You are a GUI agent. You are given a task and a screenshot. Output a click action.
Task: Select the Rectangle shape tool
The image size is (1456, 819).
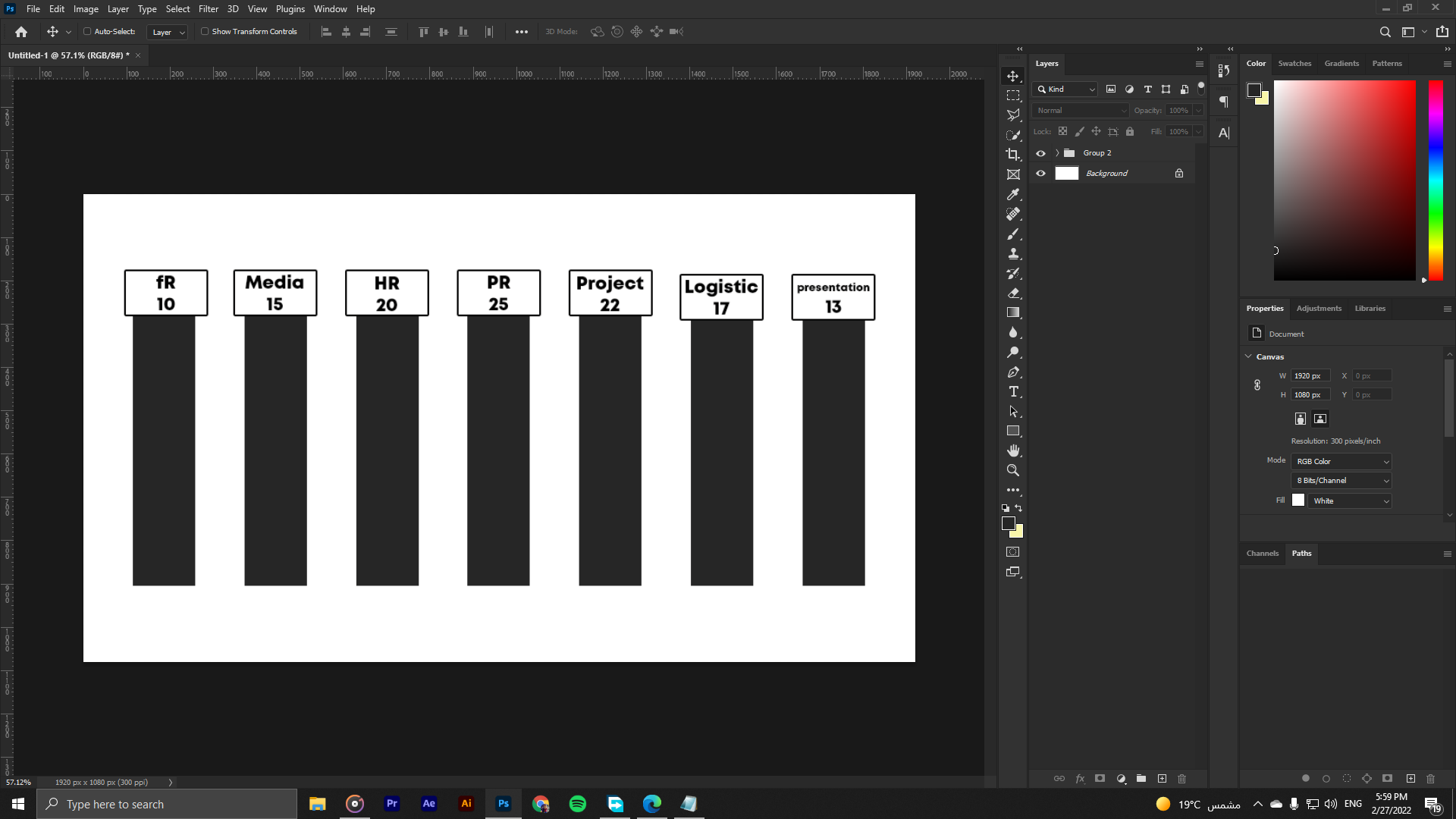1013,431
